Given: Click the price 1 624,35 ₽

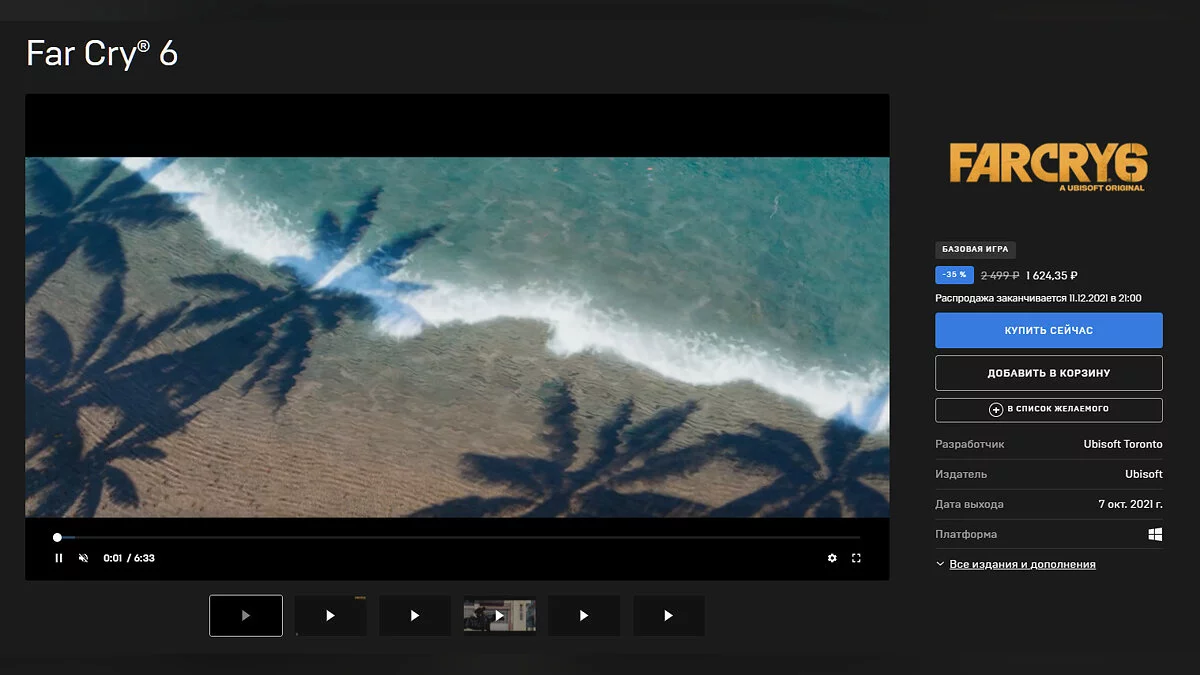Looking at the screenshot, I should [x=1051, y=276].
